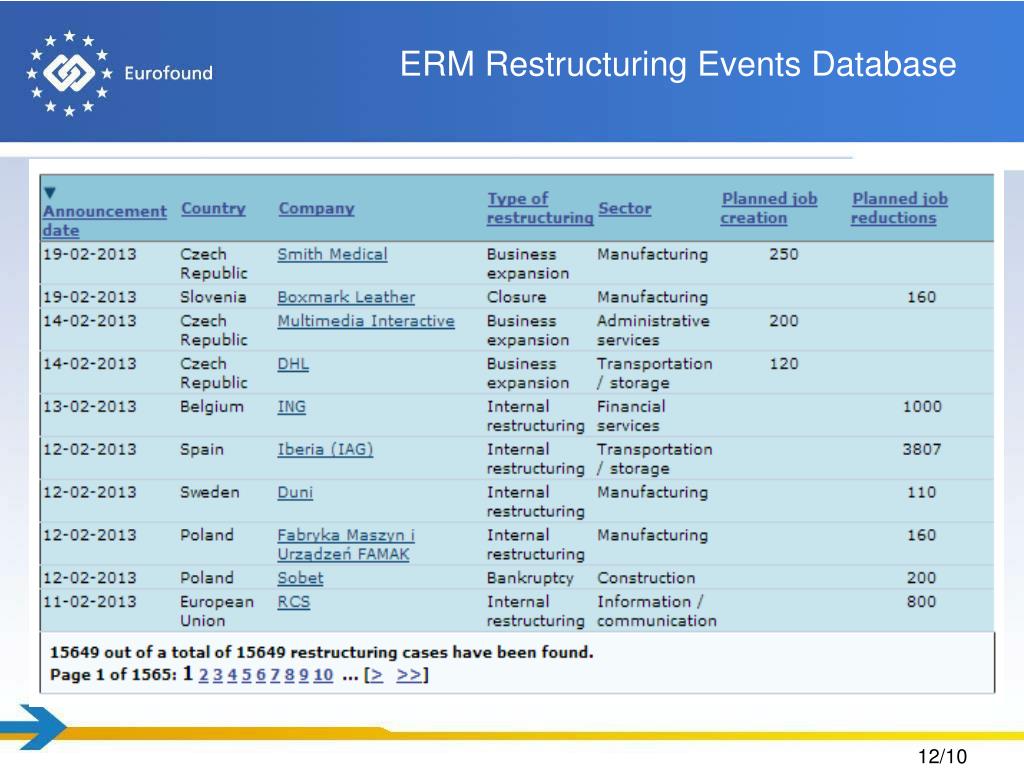
Task: Sort by Planned job creation header
Action: coord(769,208)
